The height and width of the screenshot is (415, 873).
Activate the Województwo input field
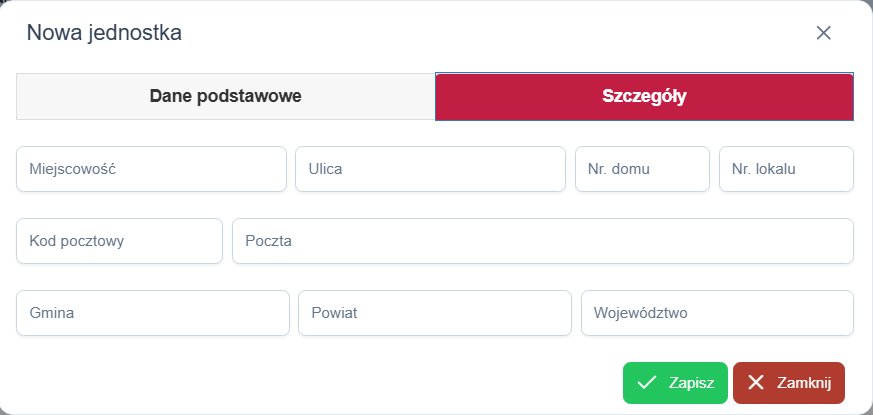pyautogui.click(x=717, y=313)
